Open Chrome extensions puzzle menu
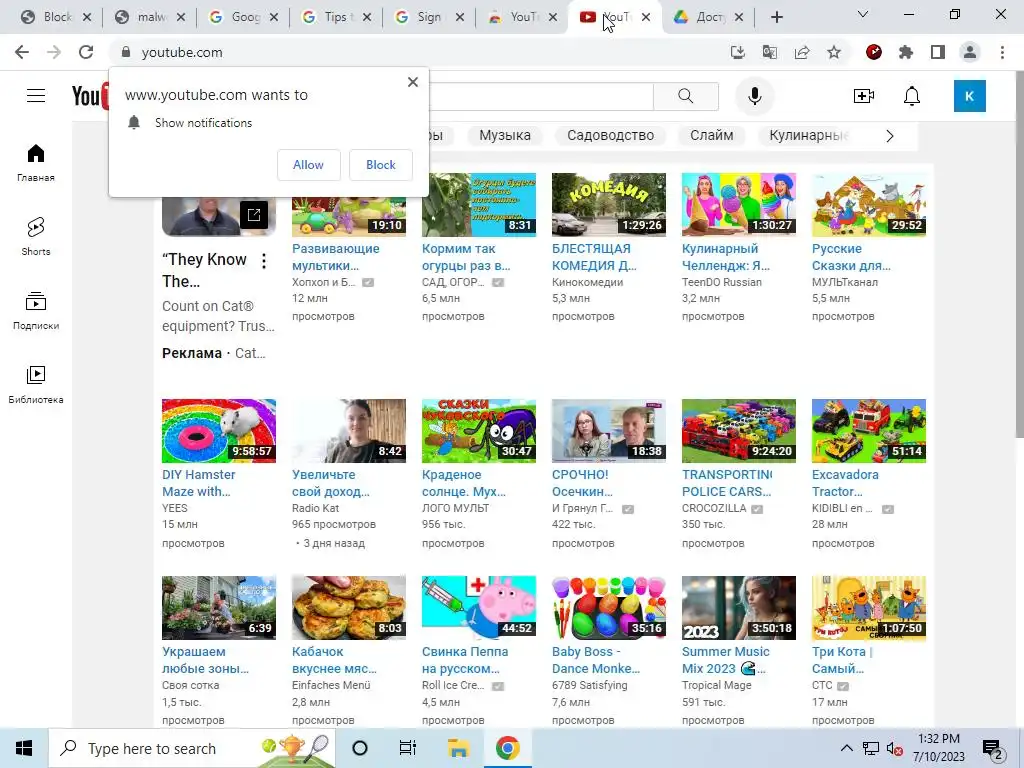1024x768 pixels. 906,52
